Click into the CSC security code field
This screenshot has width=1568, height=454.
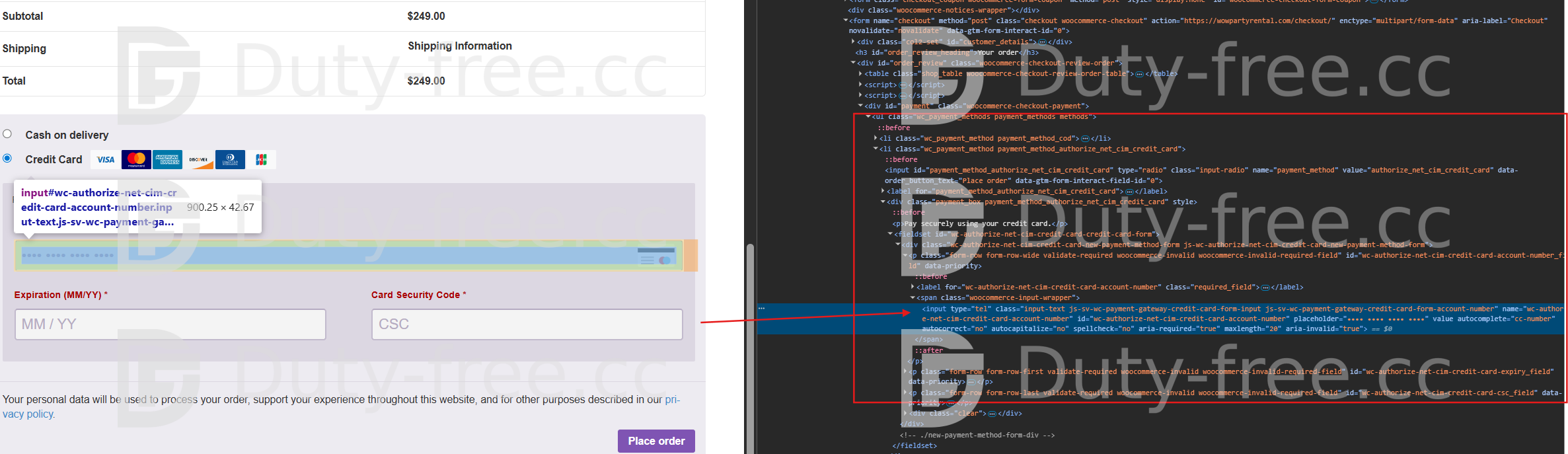coord(527,324)
